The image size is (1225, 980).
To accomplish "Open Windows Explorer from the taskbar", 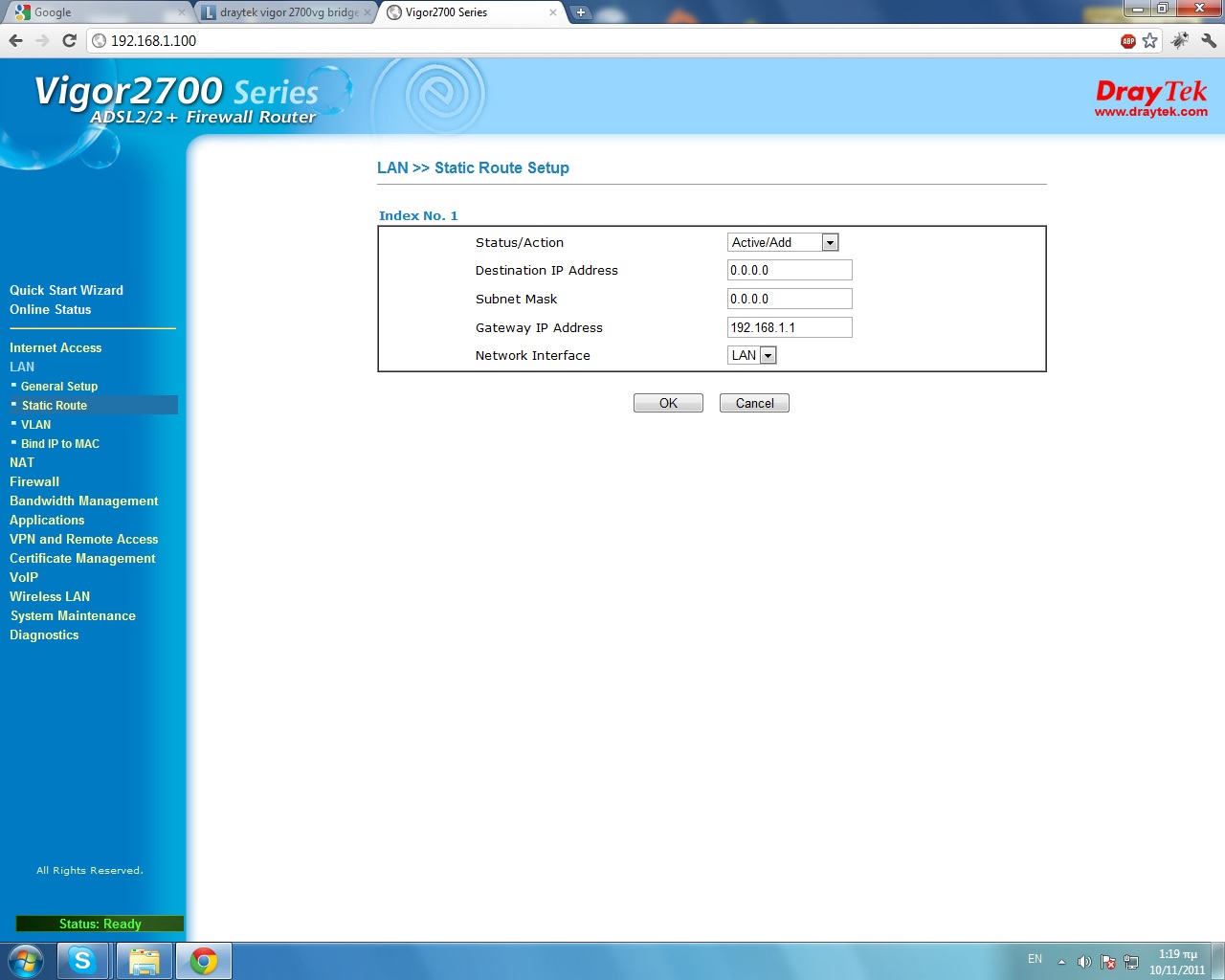I will pos(144,961).
